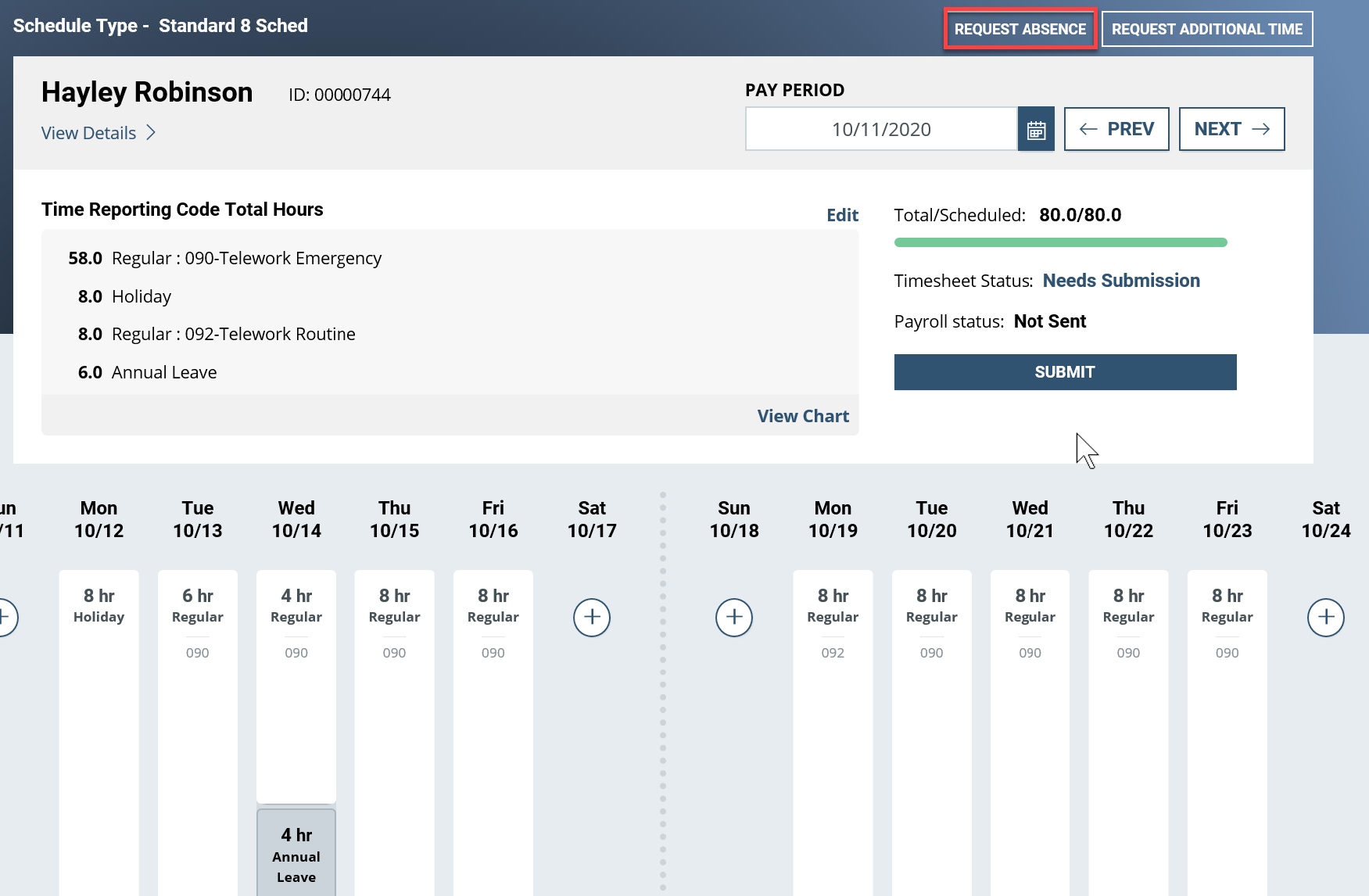Submit the timesheet
Screen dimensions: 1369x896
(1064, 372)
